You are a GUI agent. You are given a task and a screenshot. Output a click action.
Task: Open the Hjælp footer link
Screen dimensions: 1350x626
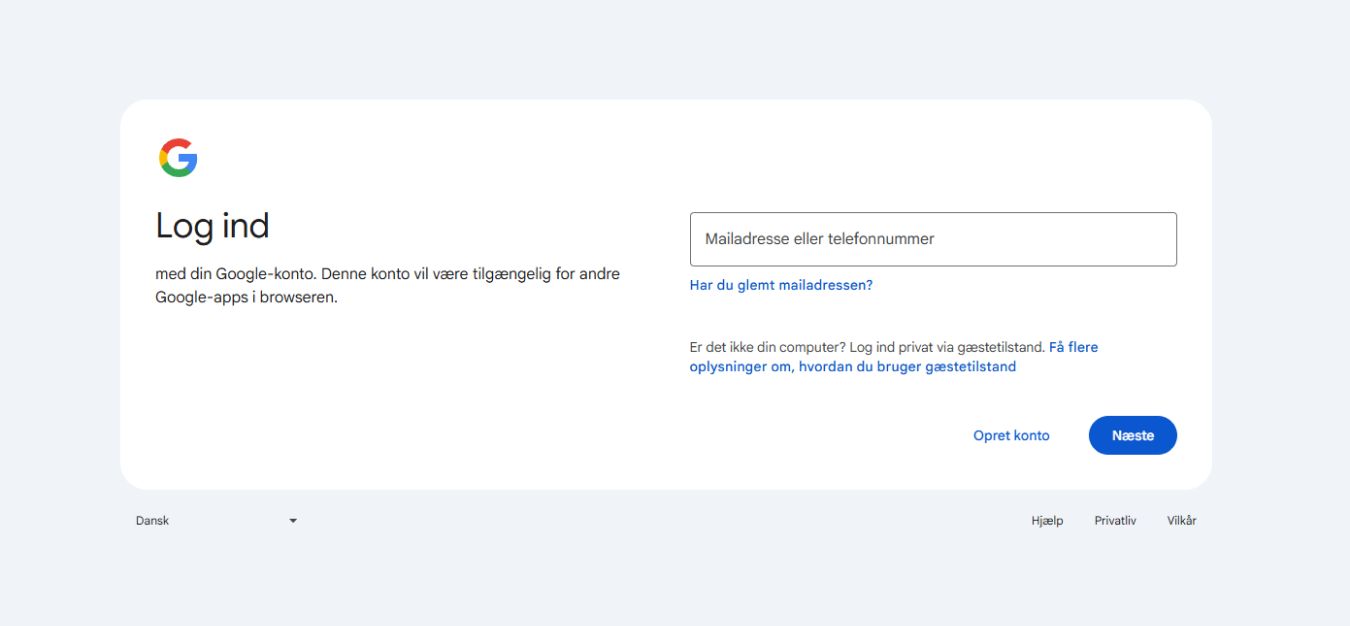1047,521
